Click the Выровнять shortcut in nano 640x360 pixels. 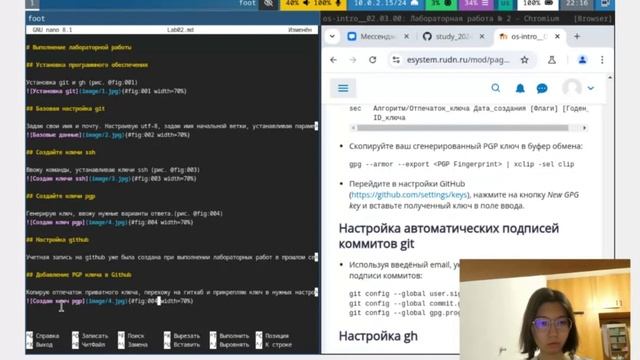point(229,344)
